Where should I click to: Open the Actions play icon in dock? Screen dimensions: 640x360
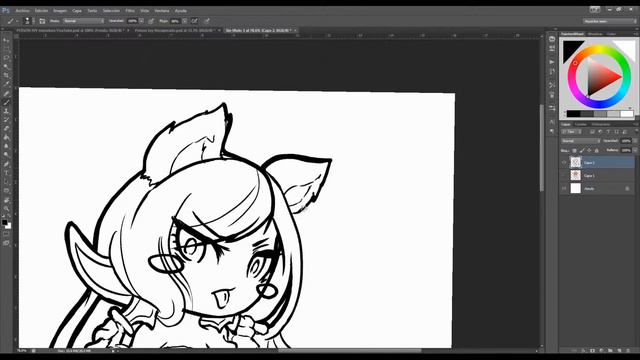(552, 62)
